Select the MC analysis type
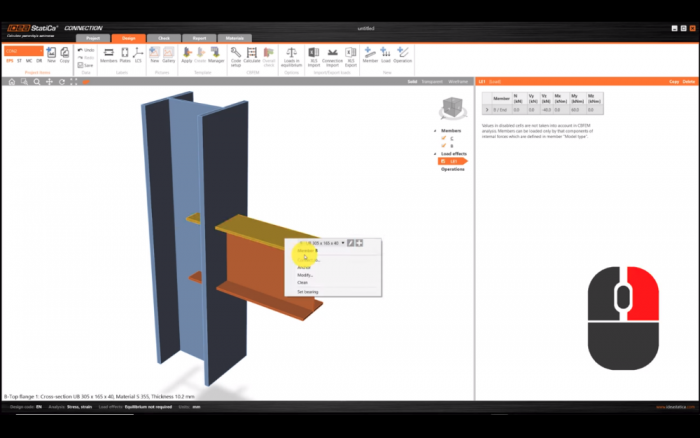This screenshot has height=438, width=700. point(29,61)
